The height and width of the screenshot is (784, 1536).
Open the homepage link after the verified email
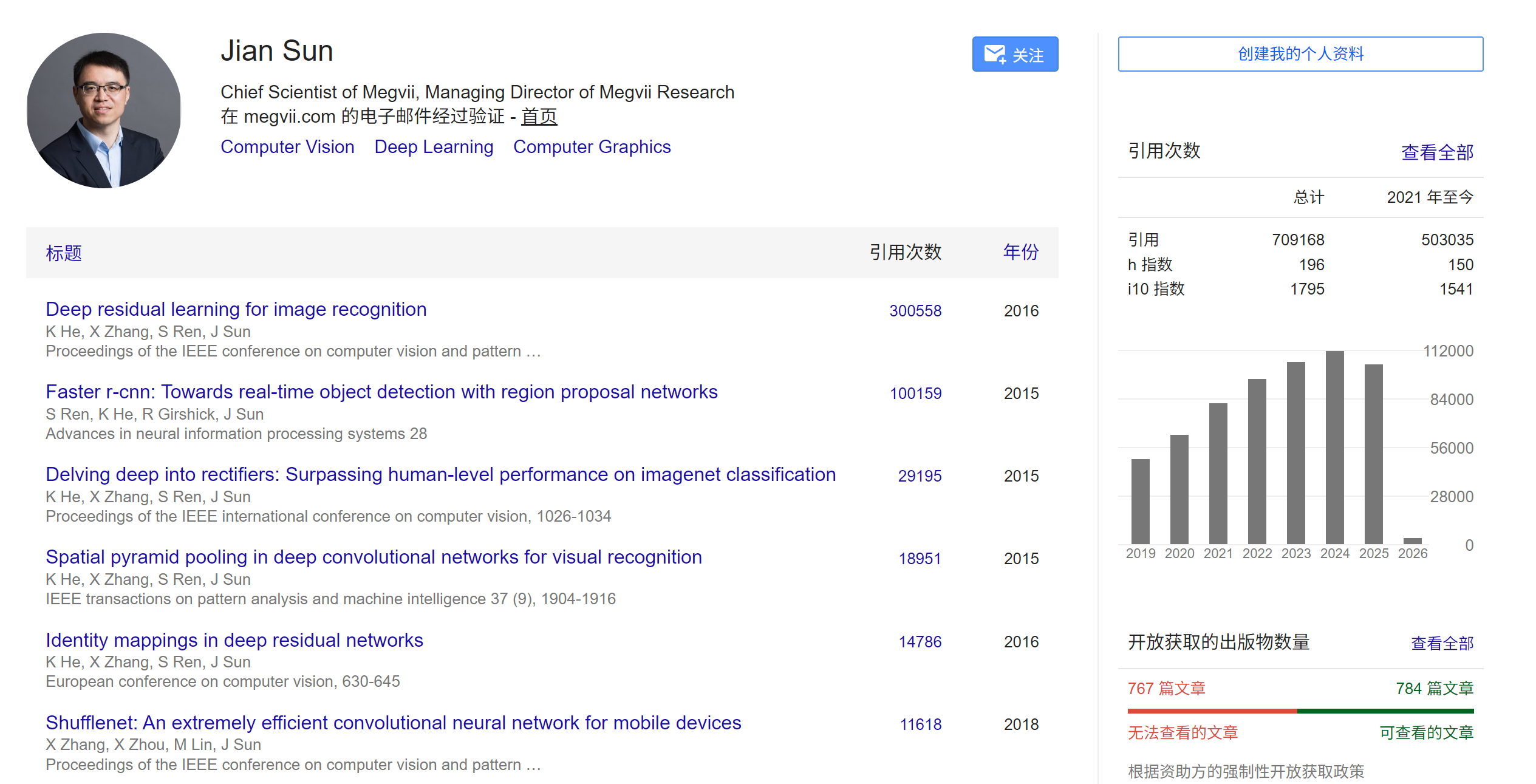pyautogui.click(x=539, y=116)
